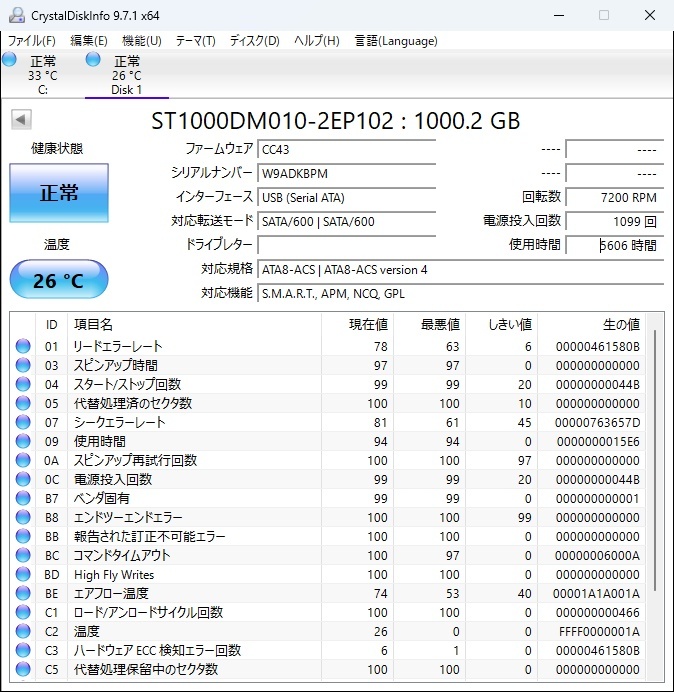Click status orb of row 04 スタート/ストップ回数
The image size is (674, 692).
(x=23, y=384)
